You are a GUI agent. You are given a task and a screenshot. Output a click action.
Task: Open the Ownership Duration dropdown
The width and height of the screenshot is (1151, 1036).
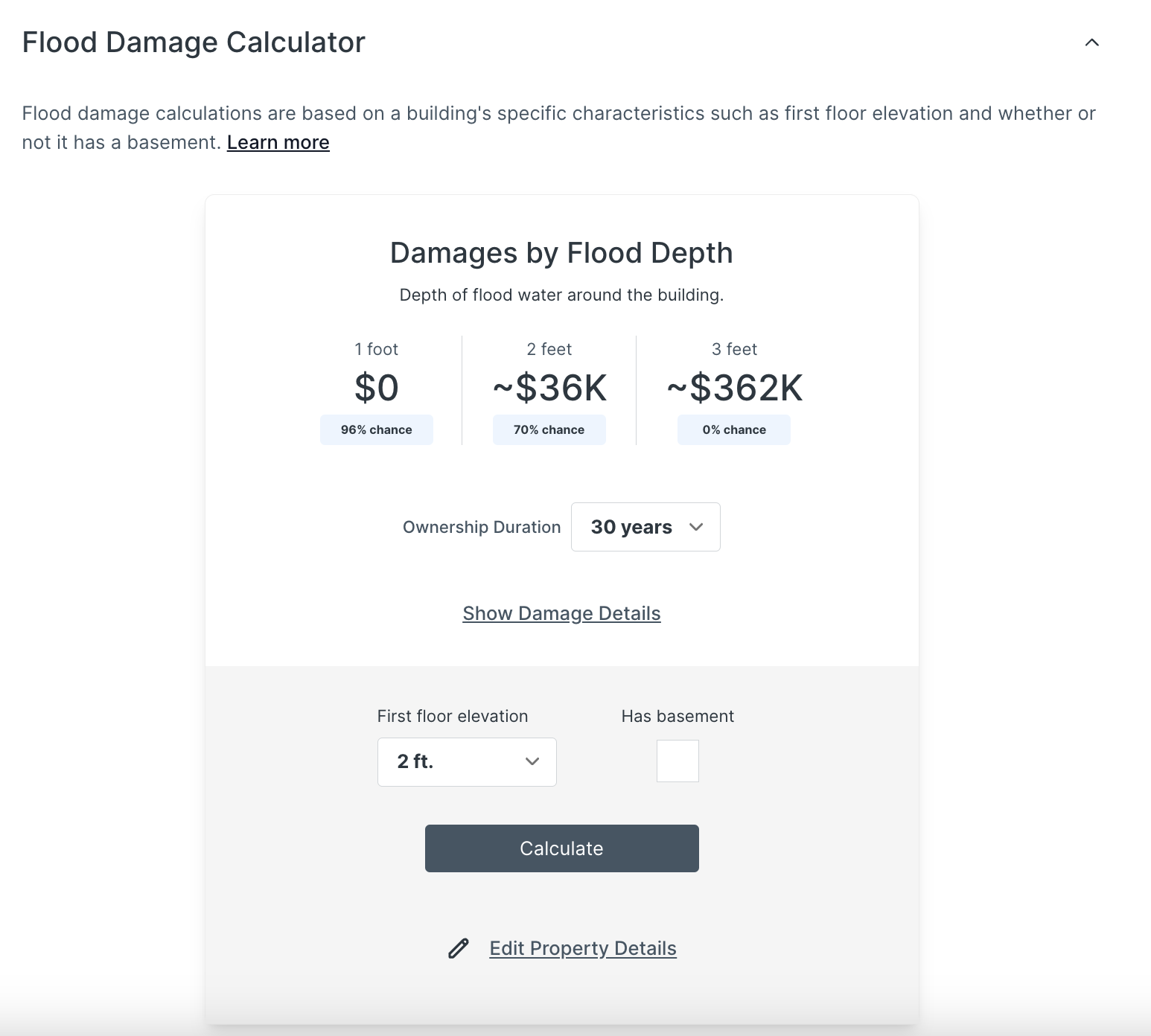click(x=645, y=527)
